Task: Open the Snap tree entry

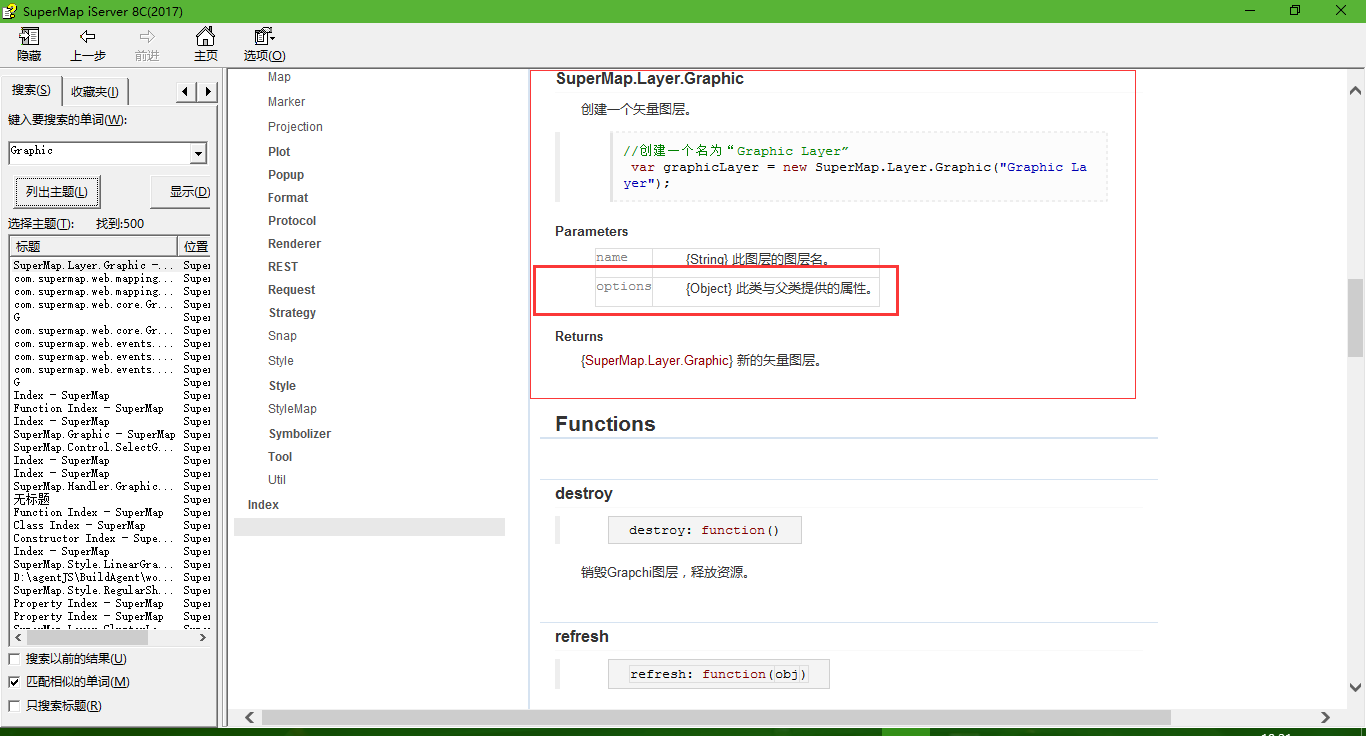Action: (x=282, y=336)
